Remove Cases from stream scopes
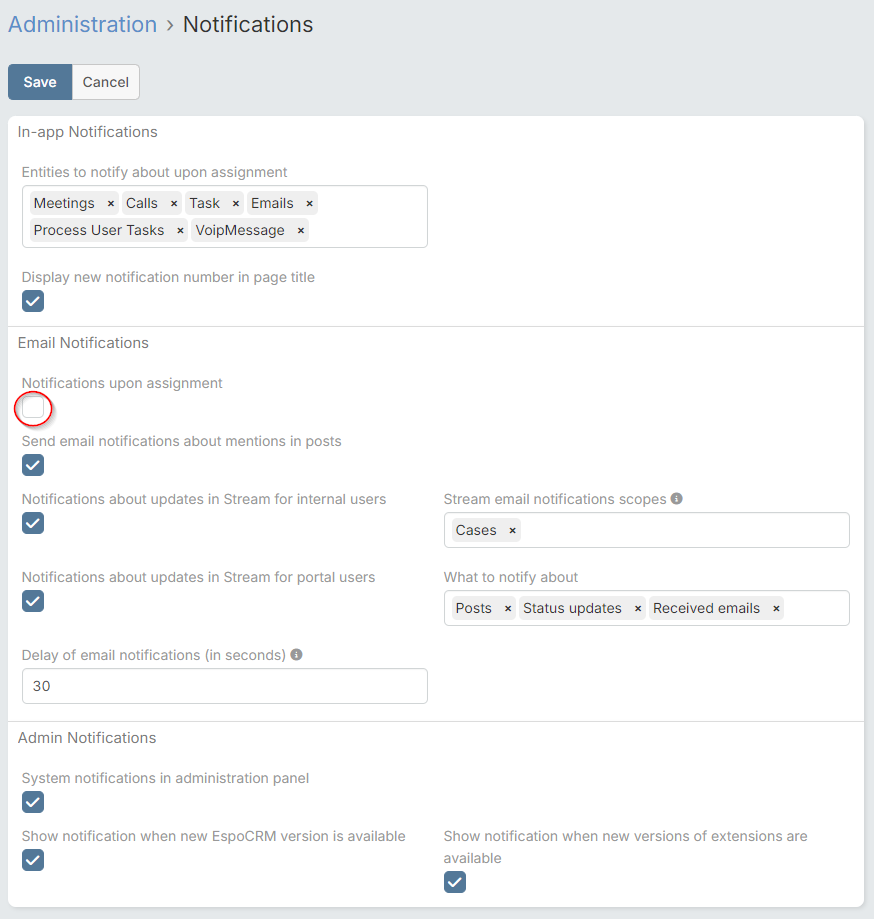Viewport: 874px width, 919px height. (512, 531)
